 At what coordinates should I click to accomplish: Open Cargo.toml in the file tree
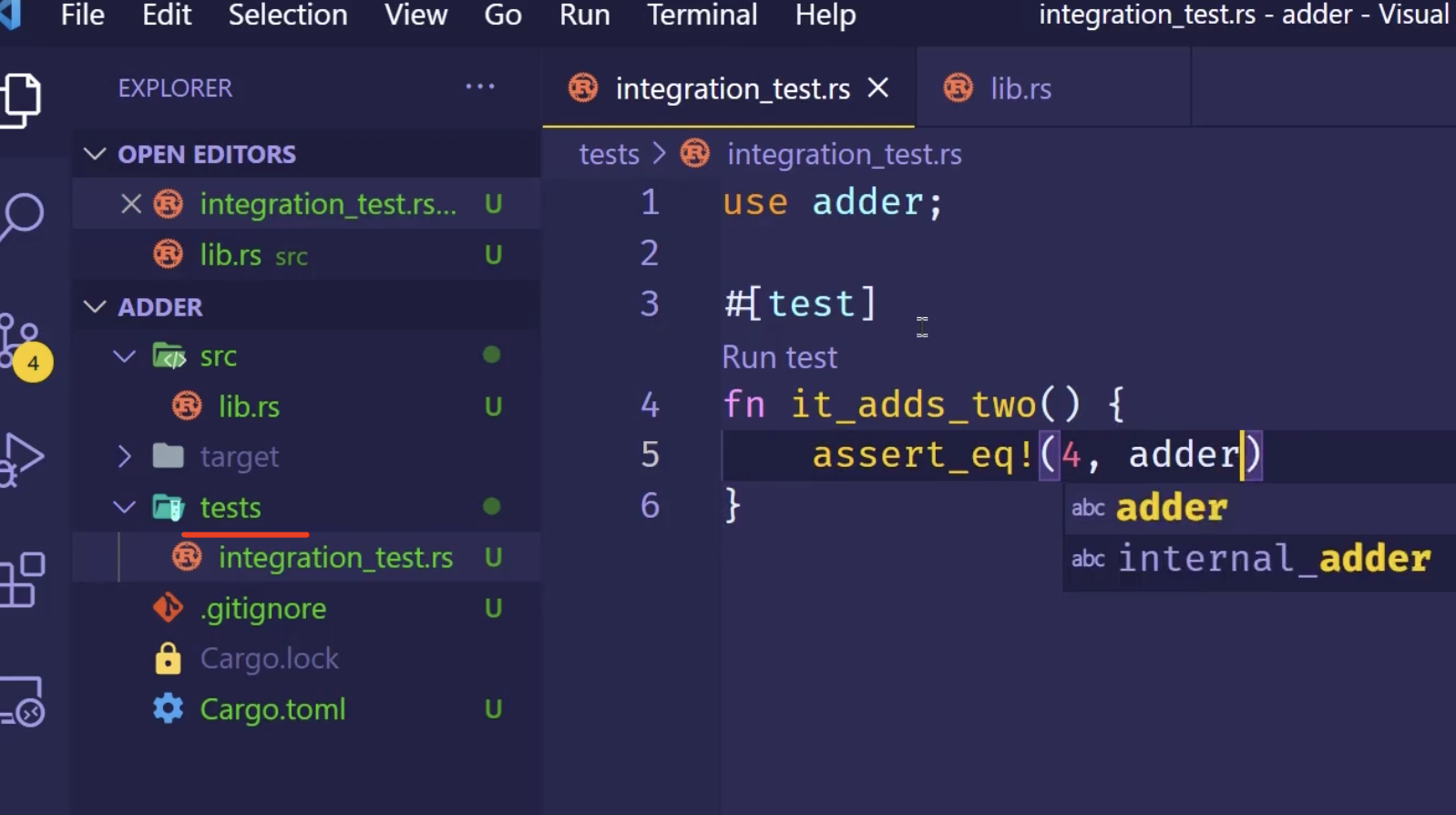272,709
